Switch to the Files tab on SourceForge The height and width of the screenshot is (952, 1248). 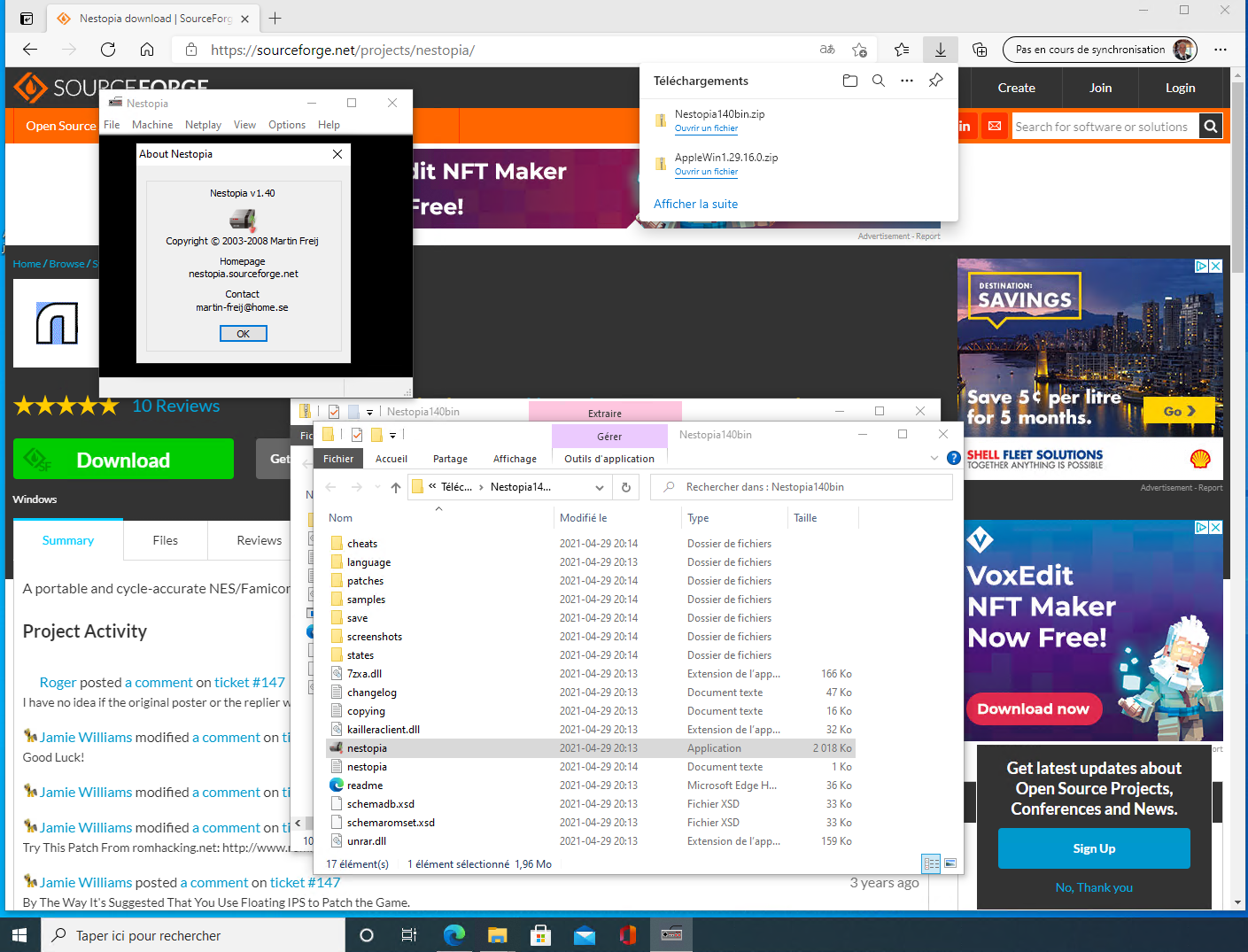coord(166,540)
